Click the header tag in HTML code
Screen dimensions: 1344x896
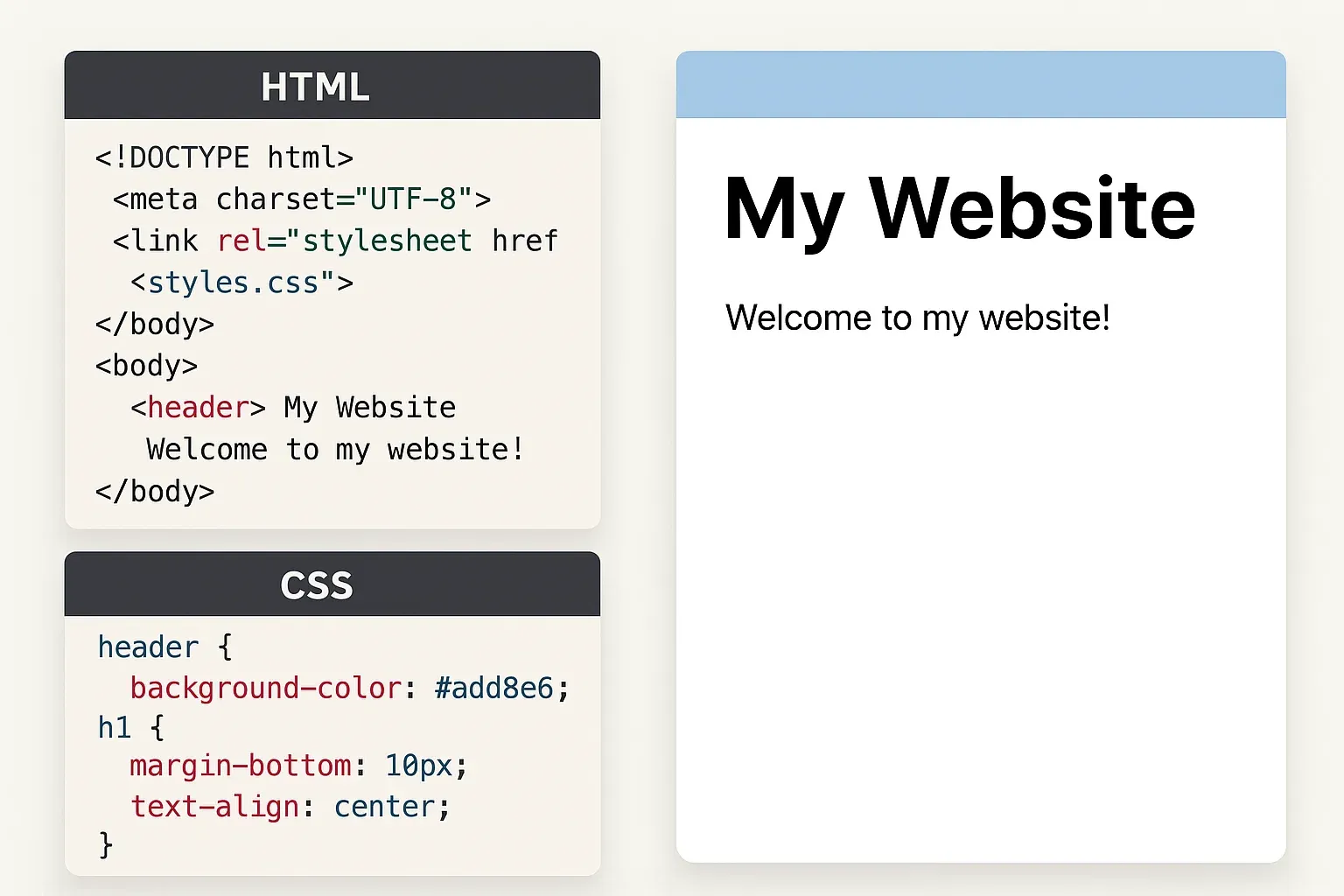[x=198, y=408]
